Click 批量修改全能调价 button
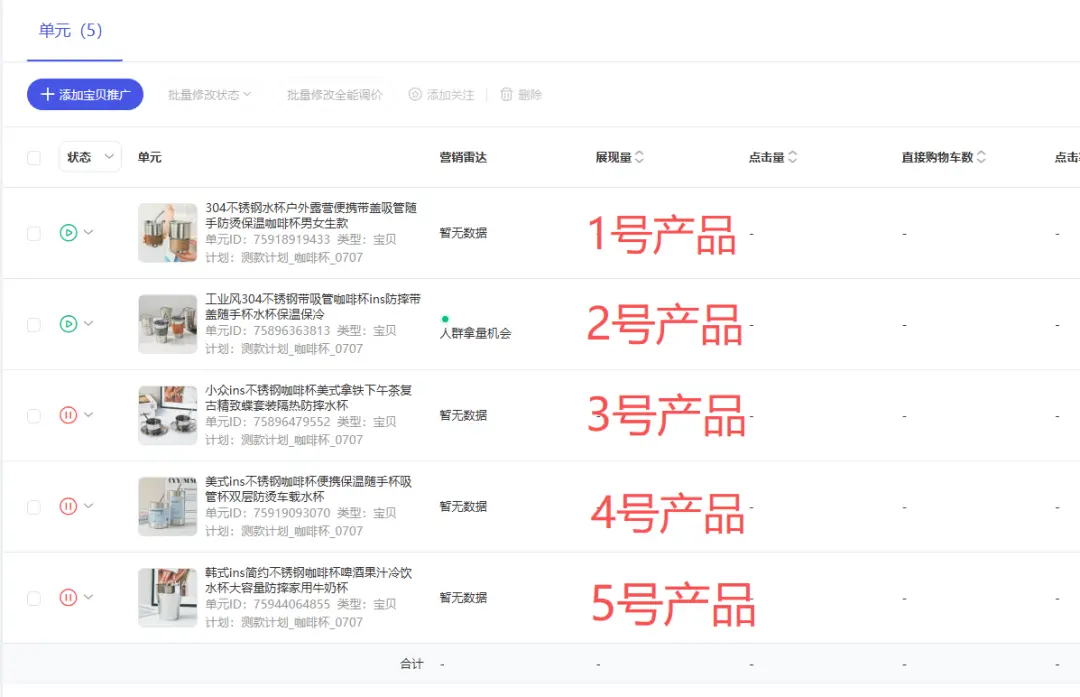 tap(334, 95)
